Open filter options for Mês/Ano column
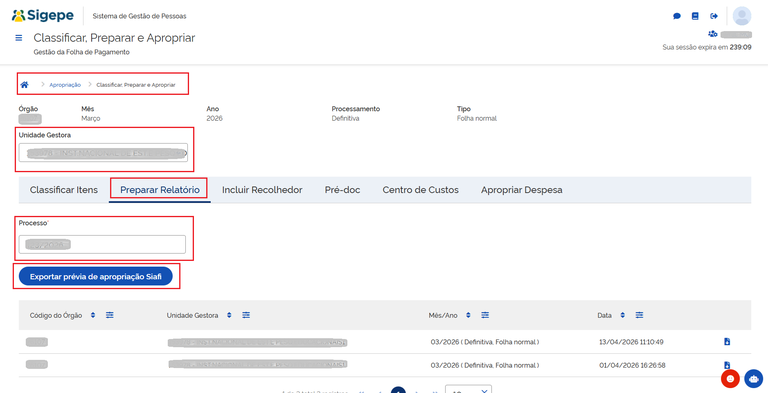 [485, 315]
